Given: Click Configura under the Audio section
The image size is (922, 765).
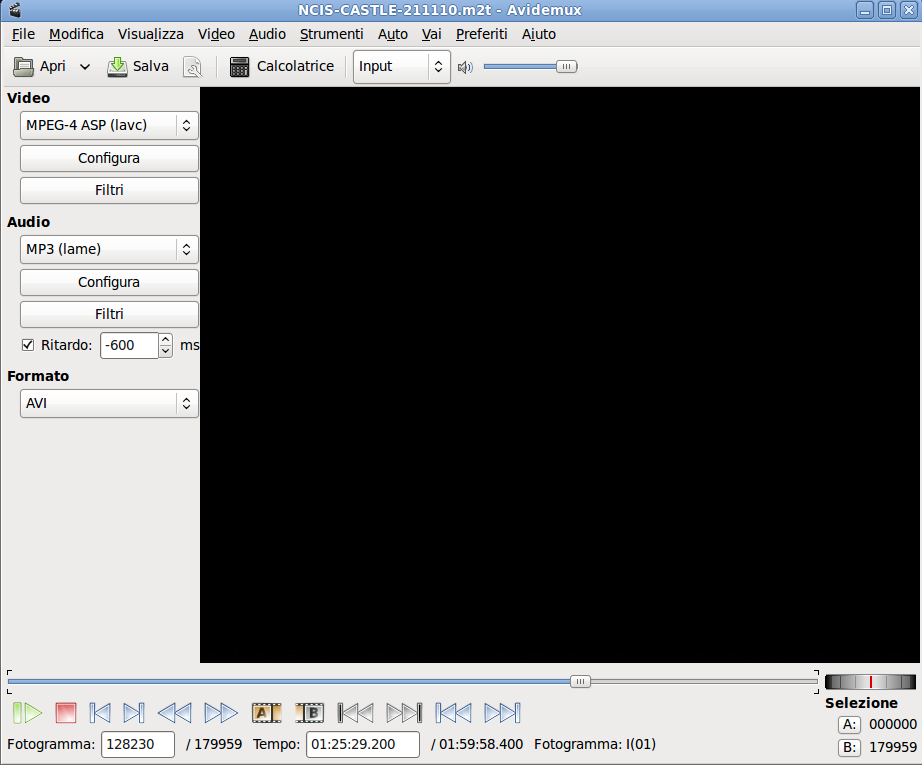Looking at the screenshot, I should click(109, 282).
